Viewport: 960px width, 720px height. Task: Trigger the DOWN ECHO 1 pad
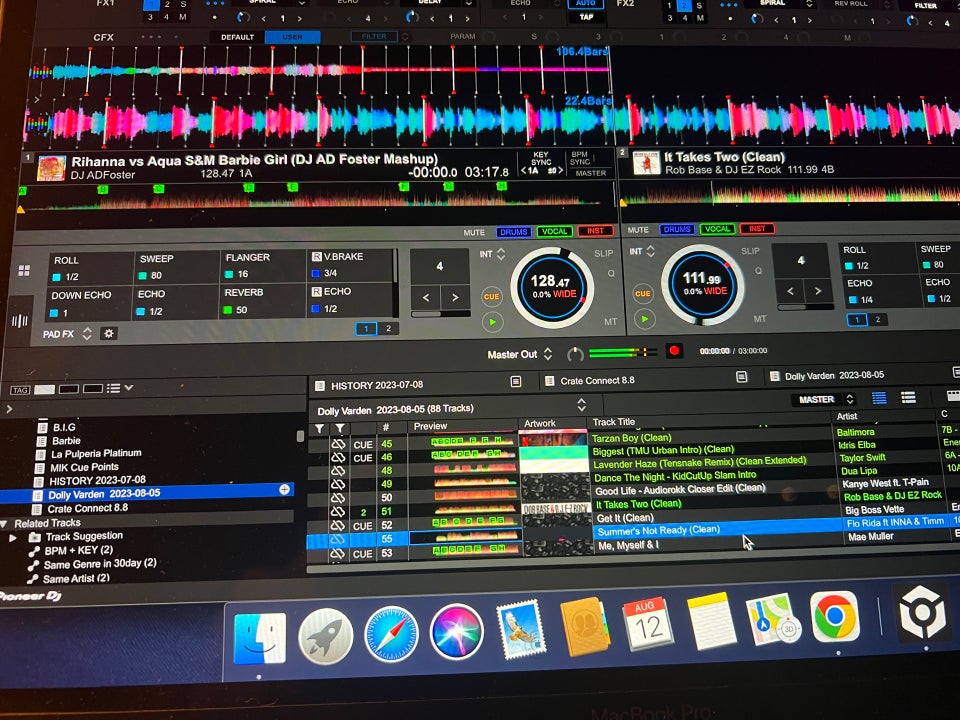89,304
